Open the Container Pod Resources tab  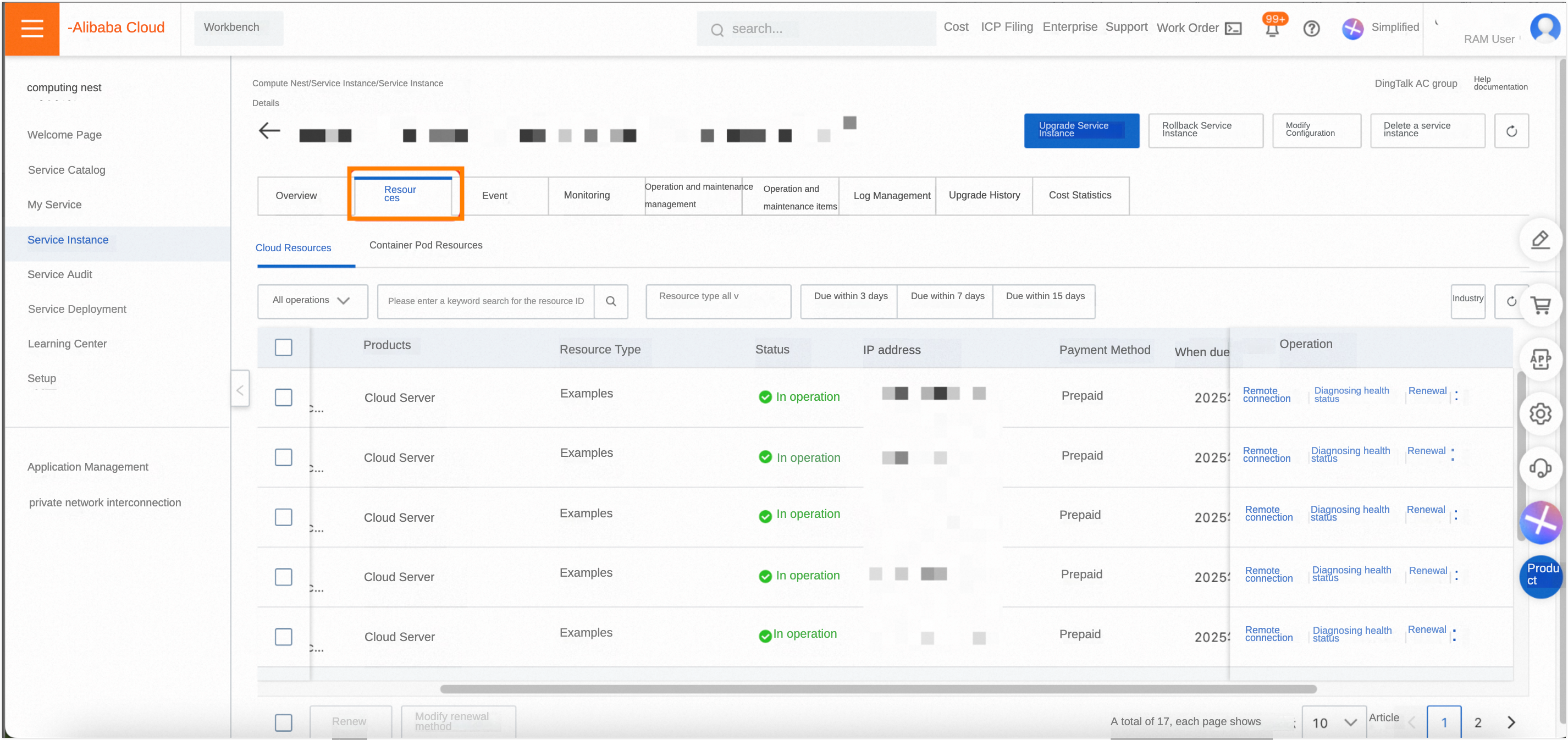coord(426,245)
